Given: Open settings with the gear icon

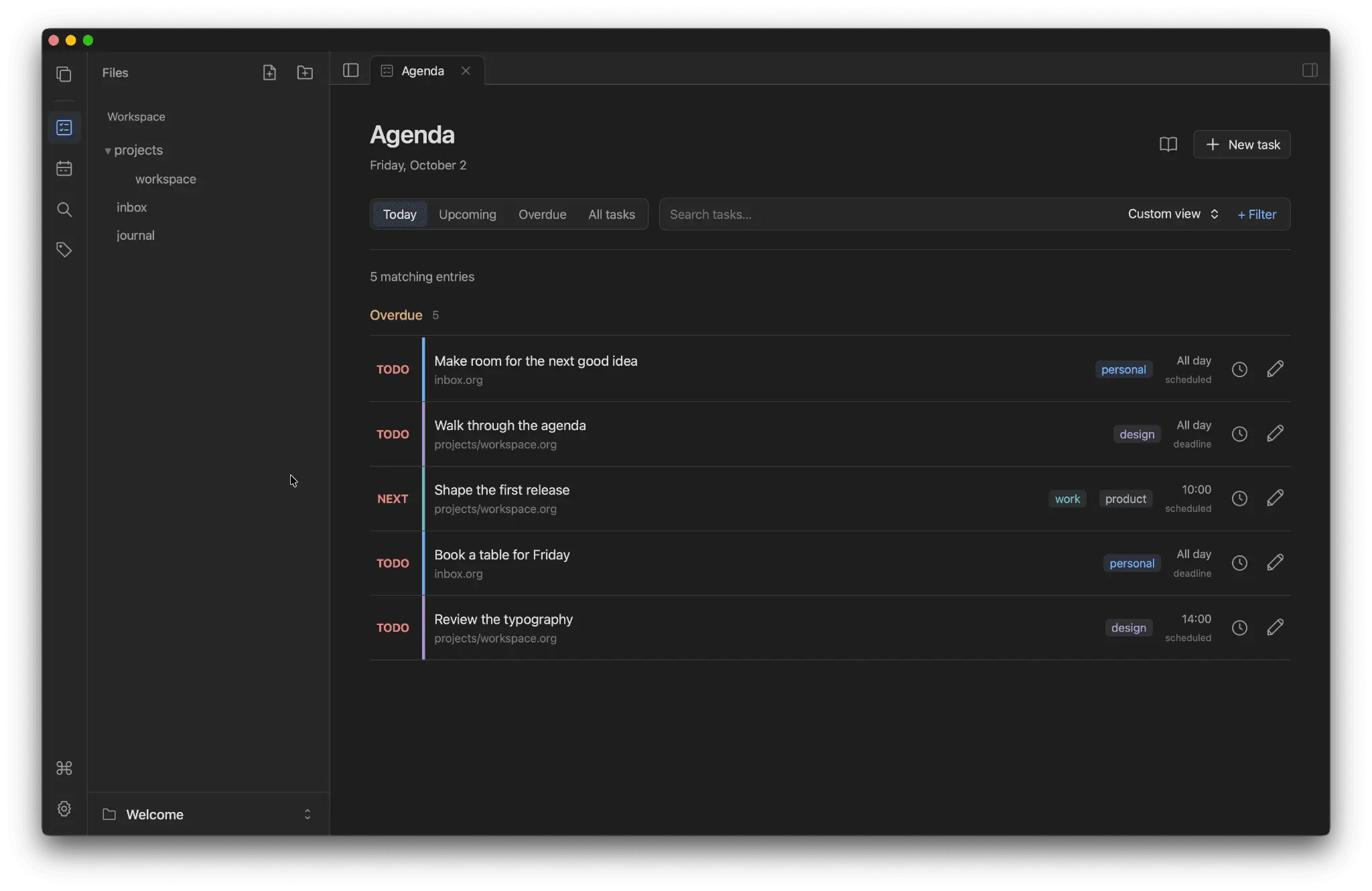Looking at the screenshot, I should click(64, 809).
